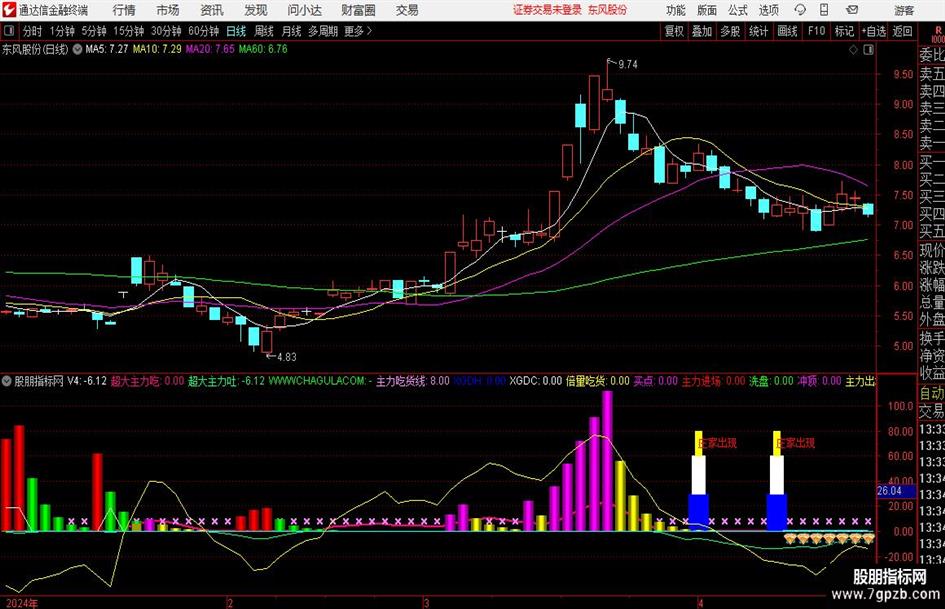Click the 画线 drawing tools button
Image resolution: width=945 pixels, height=609 pixels.
pos(787,31)
